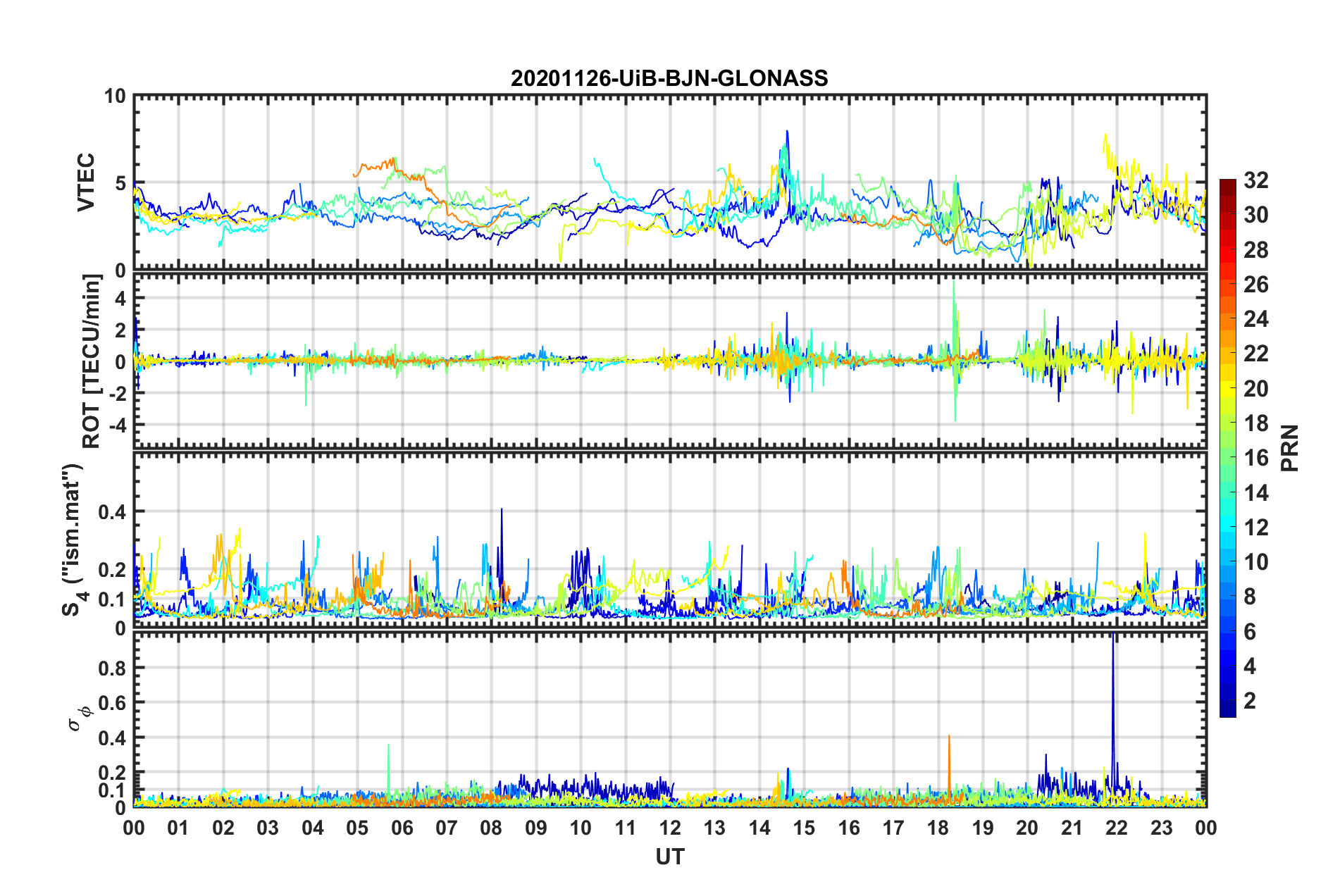Viewport: 1340px width, 896px height.
Task: Click the 12 hour tick on UT axis
Action: (670, 828)
